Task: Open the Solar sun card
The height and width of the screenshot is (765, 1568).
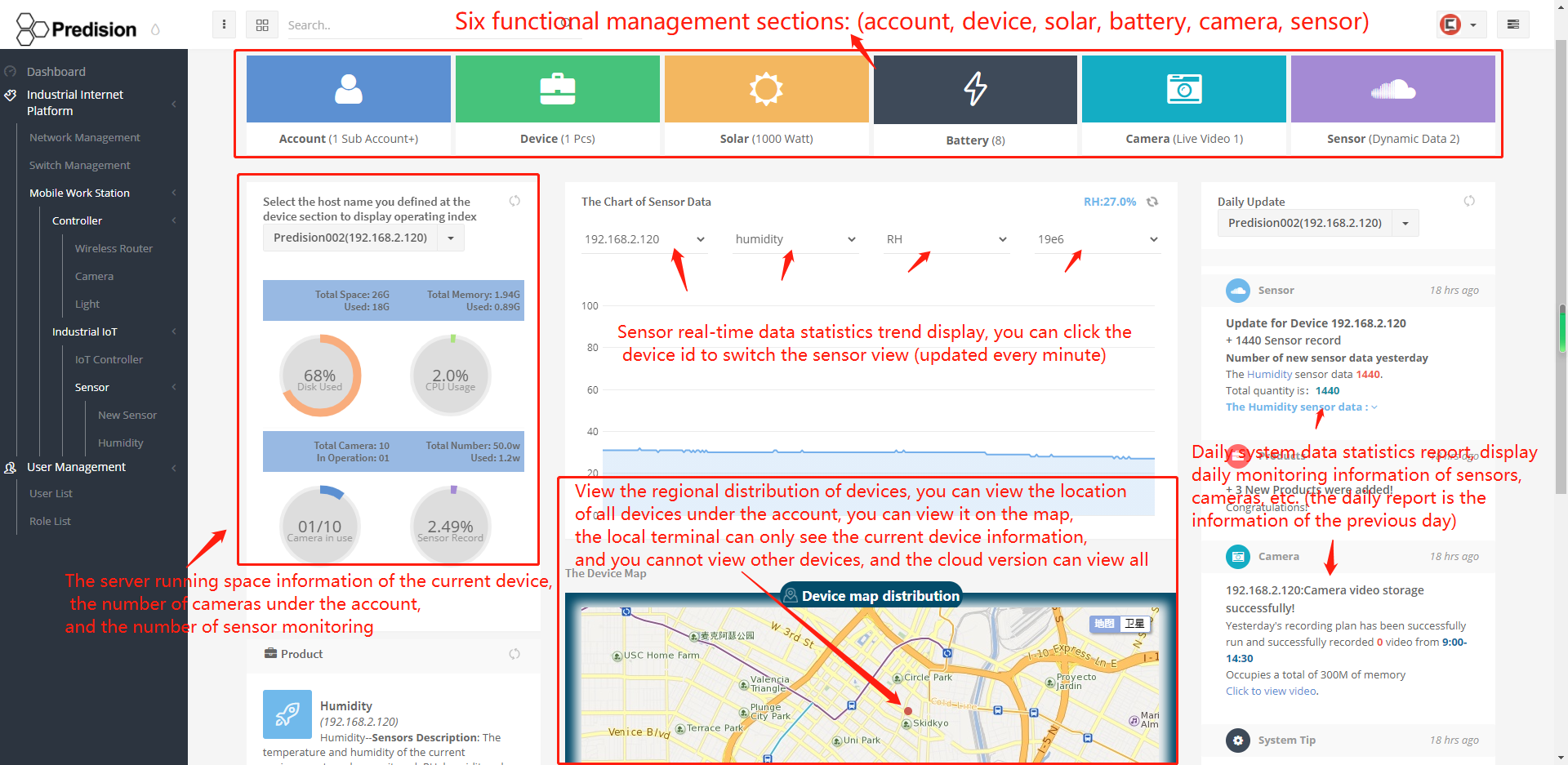Action: point(767,88)
